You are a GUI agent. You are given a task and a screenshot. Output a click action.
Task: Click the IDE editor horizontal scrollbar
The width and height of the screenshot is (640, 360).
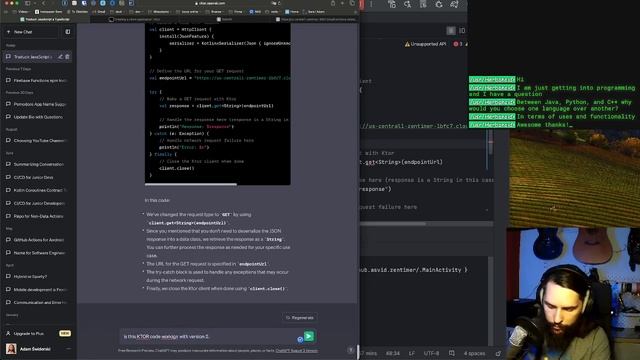[x=393, y=224]
